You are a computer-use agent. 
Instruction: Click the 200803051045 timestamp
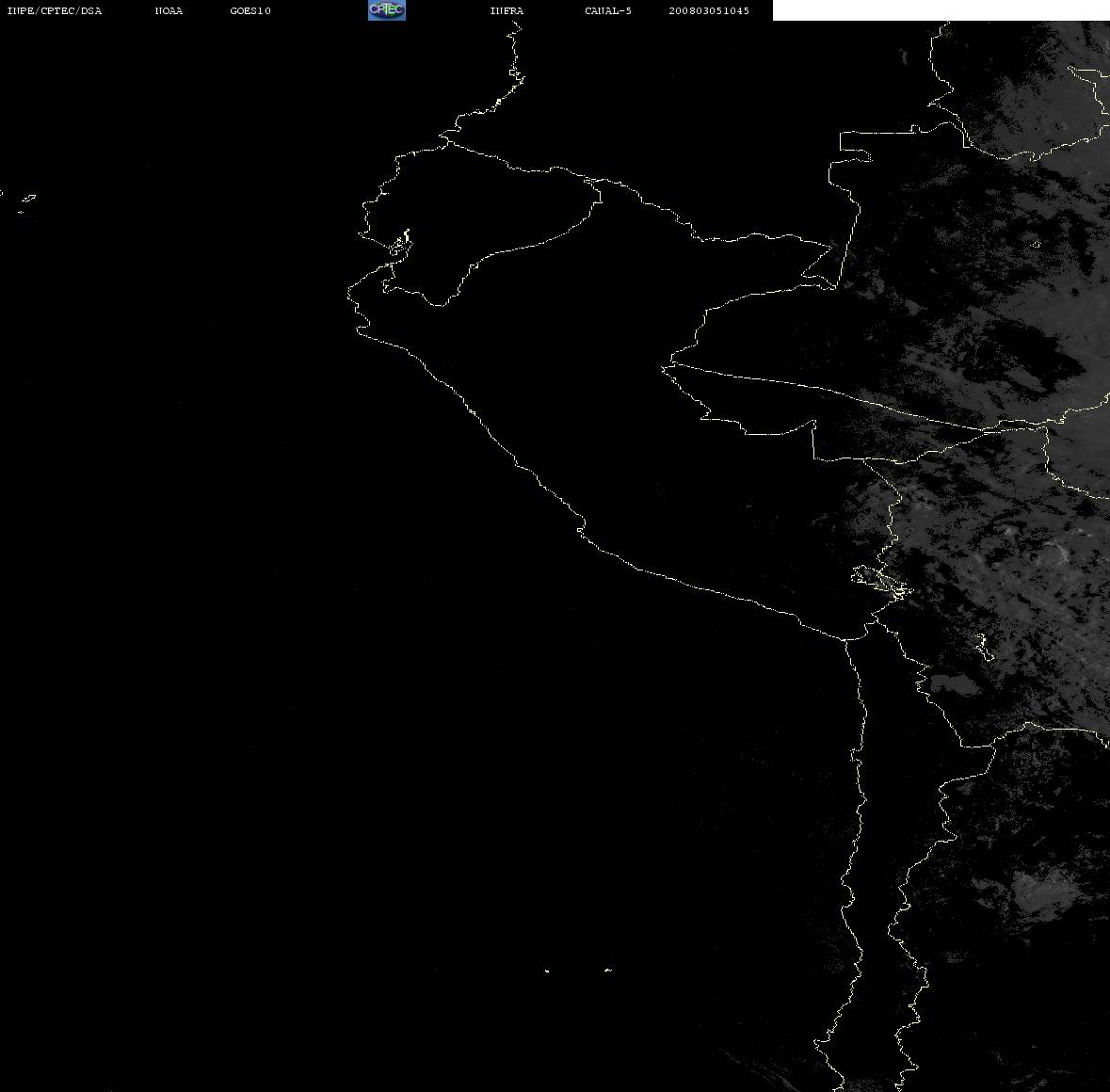coord(709,10)
